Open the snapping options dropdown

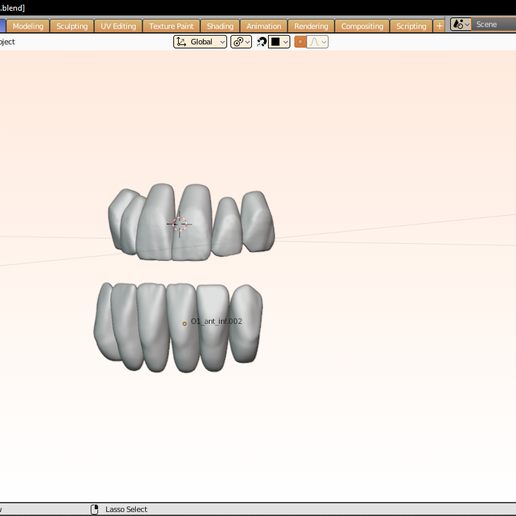coord(279,42)
